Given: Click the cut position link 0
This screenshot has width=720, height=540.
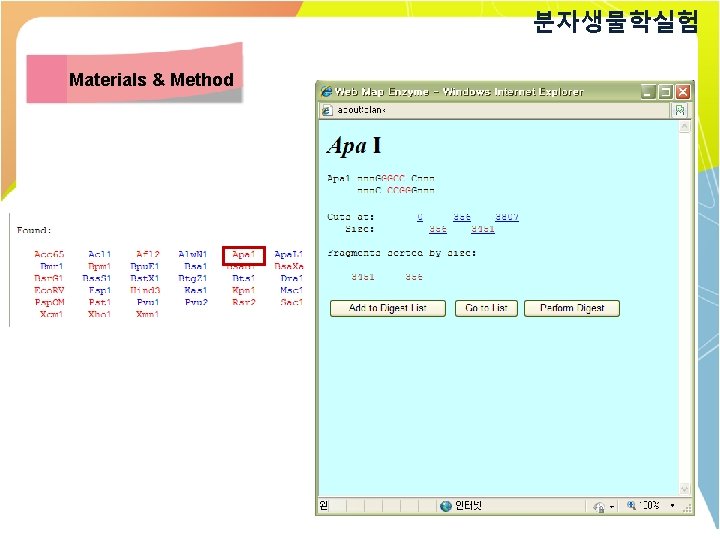Looking at the screenshot, I should [x=420, y=217].
